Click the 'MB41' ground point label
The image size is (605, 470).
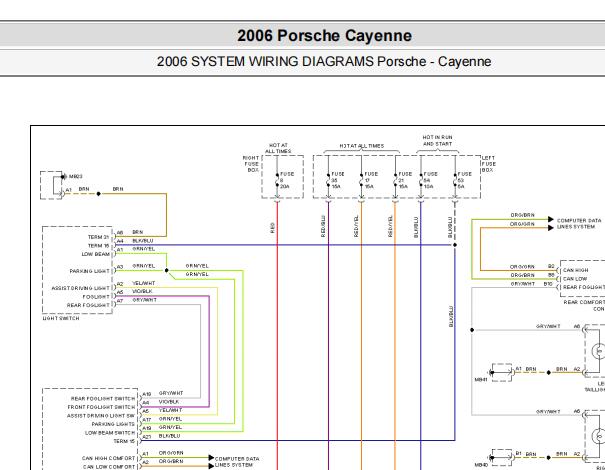point(481,380)
